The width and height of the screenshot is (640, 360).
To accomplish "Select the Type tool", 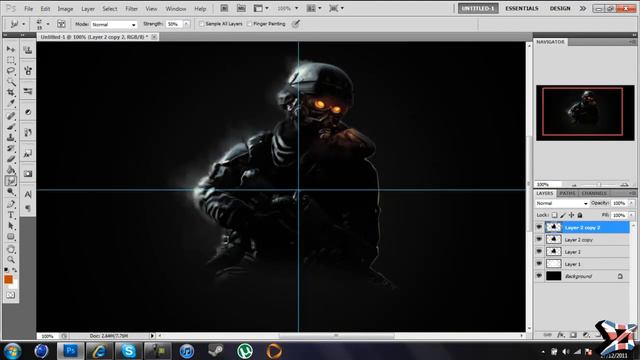I will coord(11,215).
